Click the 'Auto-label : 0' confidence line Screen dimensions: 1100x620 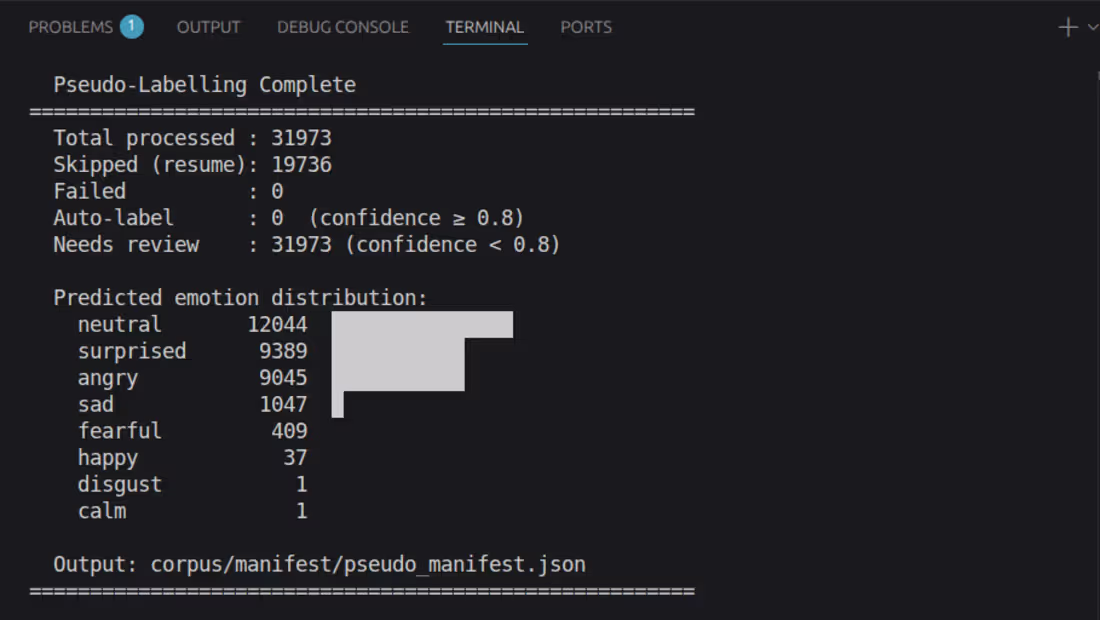(x=289, y=218)
